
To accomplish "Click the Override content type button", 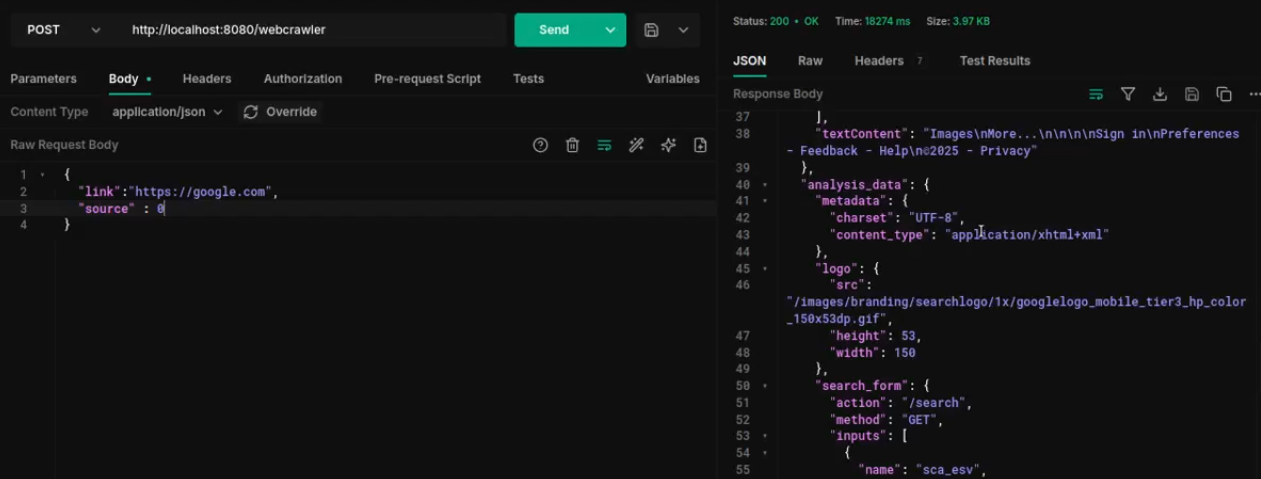I will click(x=280, y=112).
